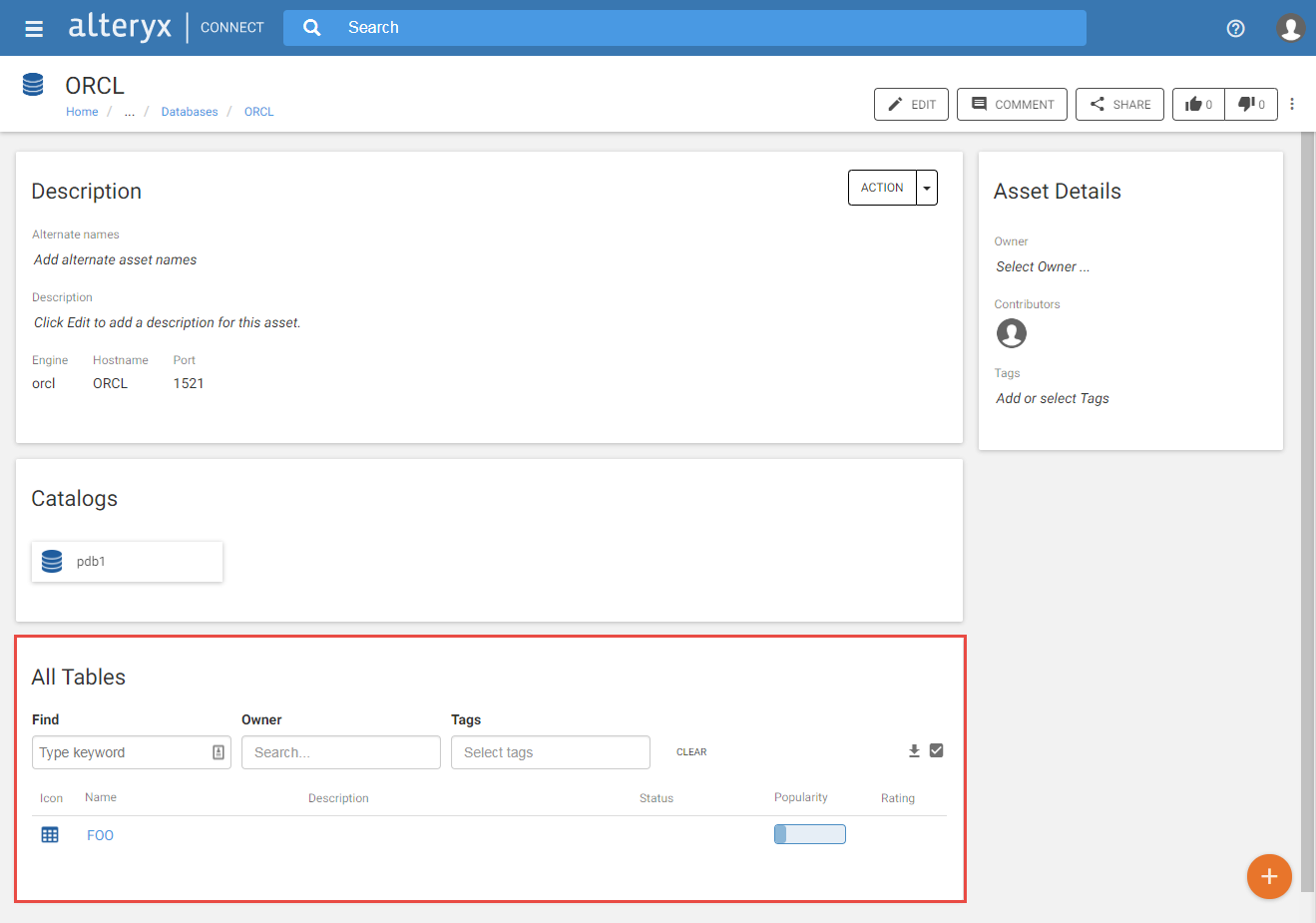
Task: Toggle the select-all checkbox in All Tables
Action: [x=938, y=750]
